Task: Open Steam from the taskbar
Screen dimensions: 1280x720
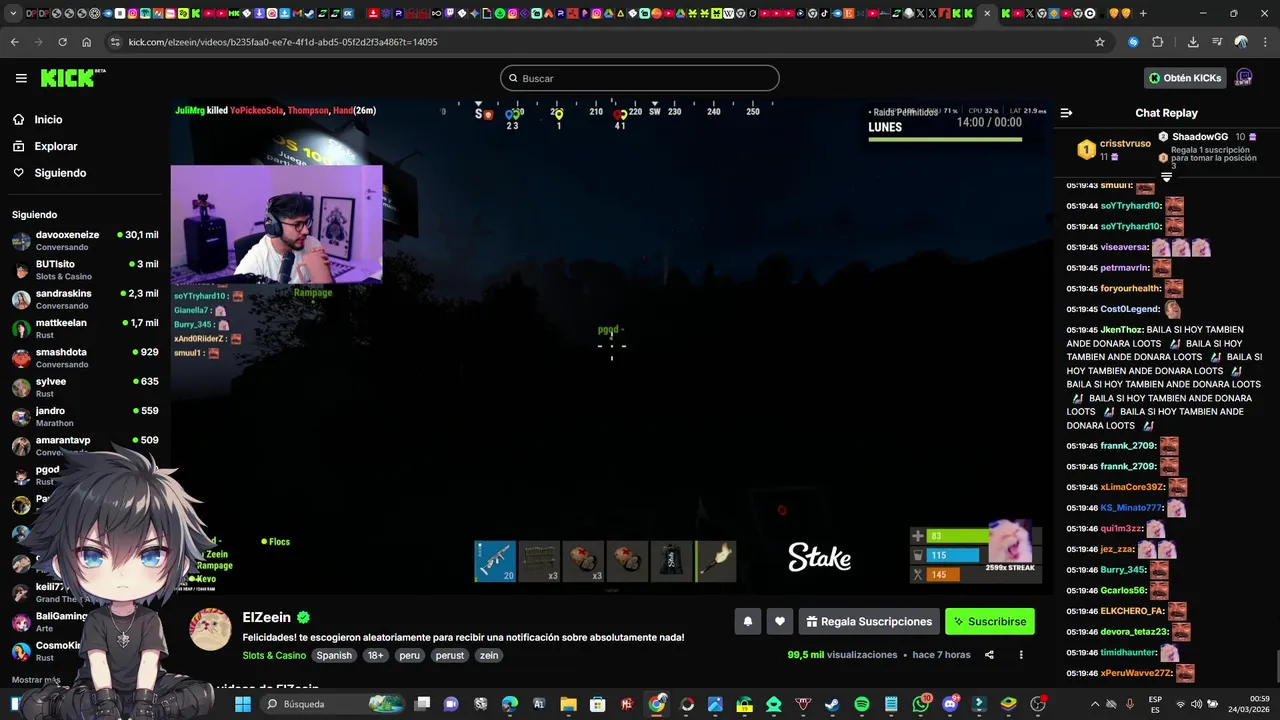Action: [x=832, y=704]
